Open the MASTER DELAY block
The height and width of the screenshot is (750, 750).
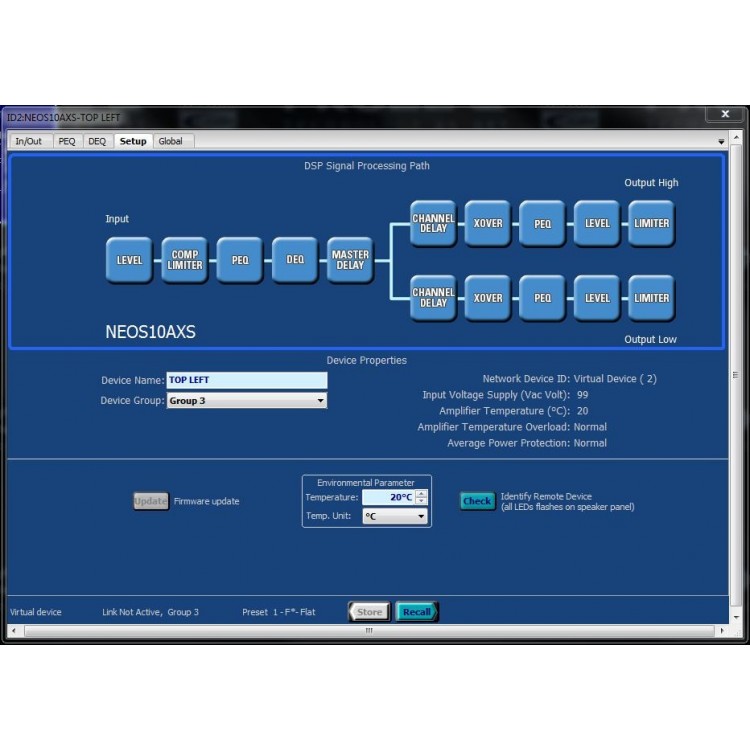(350, 260)
